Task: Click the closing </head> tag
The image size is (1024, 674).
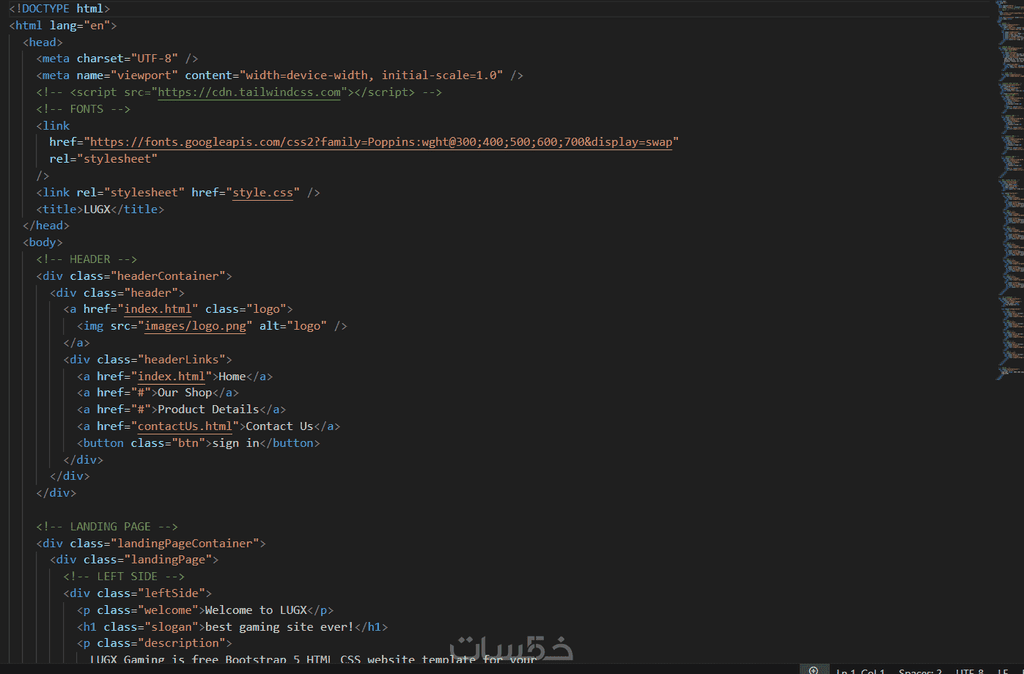Action: [46, 225]
